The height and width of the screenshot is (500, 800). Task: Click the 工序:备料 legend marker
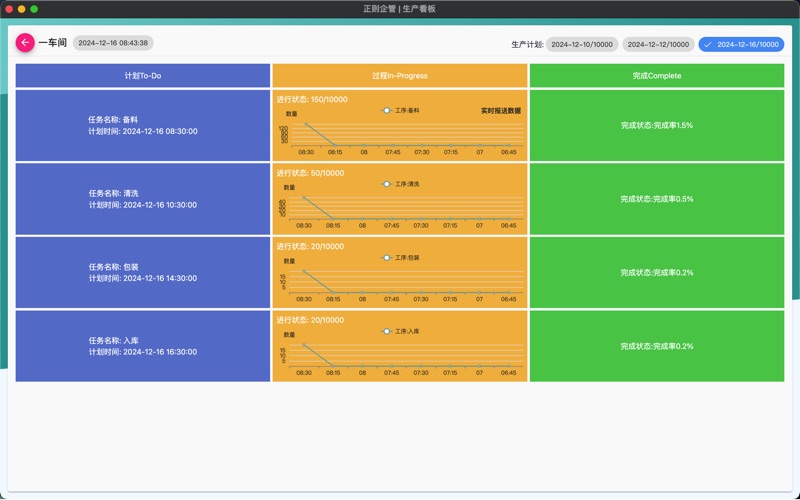387,111
